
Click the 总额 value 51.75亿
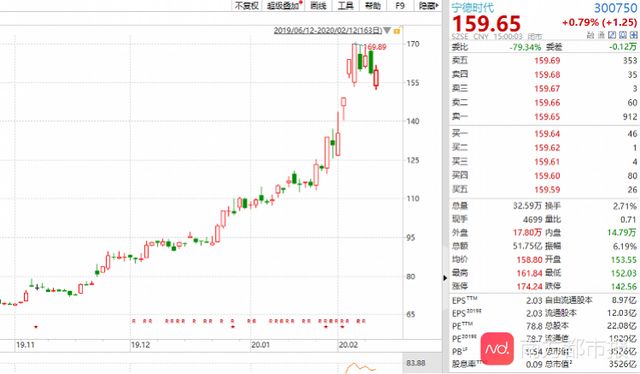(x=527, y=246)
